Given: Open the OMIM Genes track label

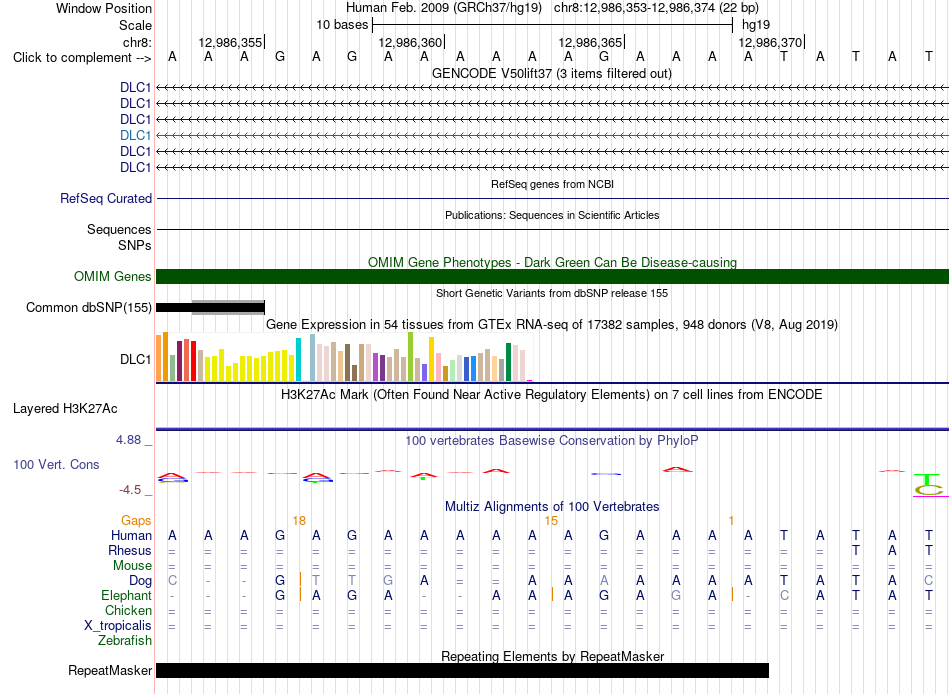Looking at the screenshot, I should (x=113, y=276).
